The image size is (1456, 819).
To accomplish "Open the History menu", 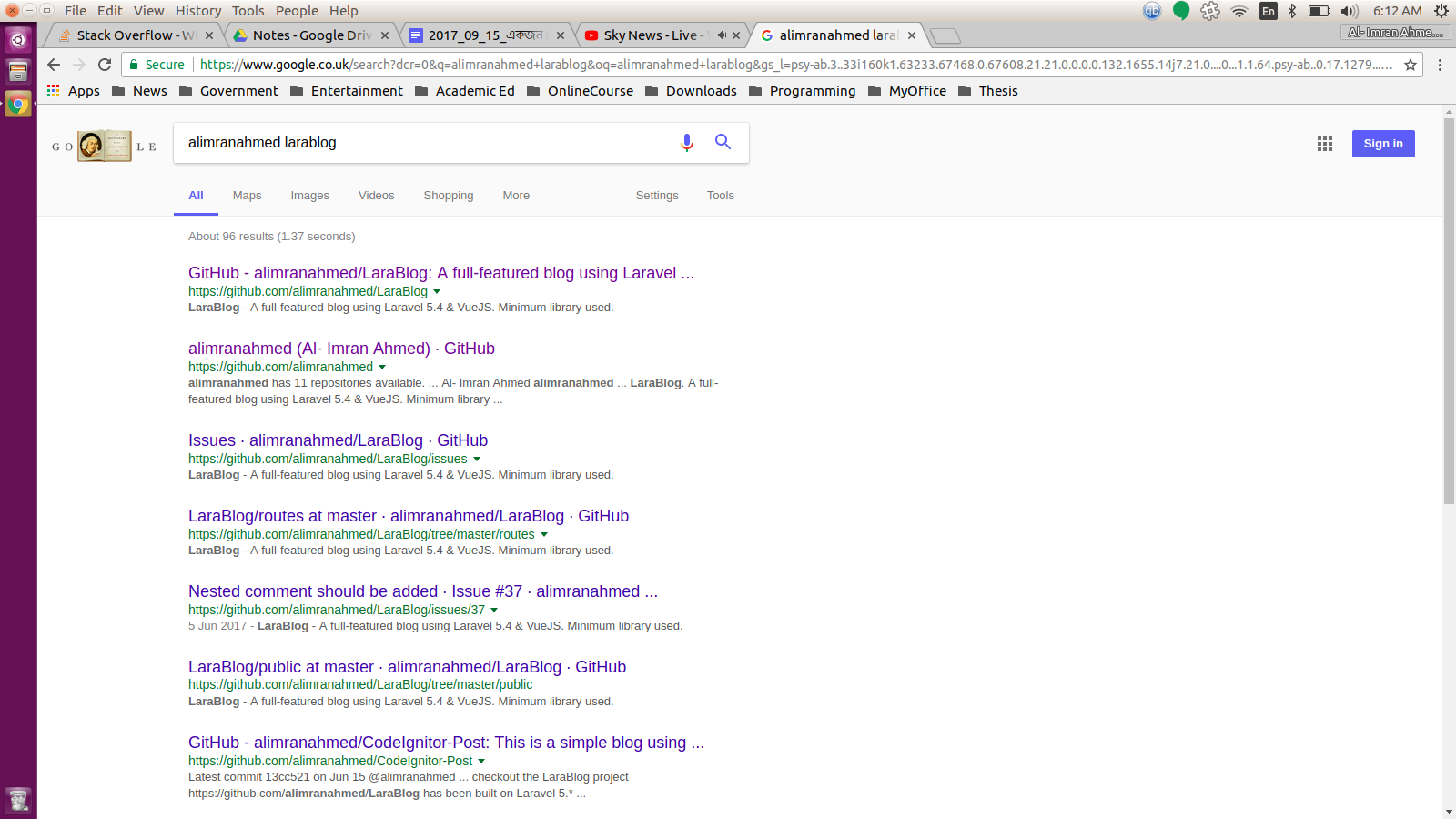I will pyautogui.click(x=198, y=11).
